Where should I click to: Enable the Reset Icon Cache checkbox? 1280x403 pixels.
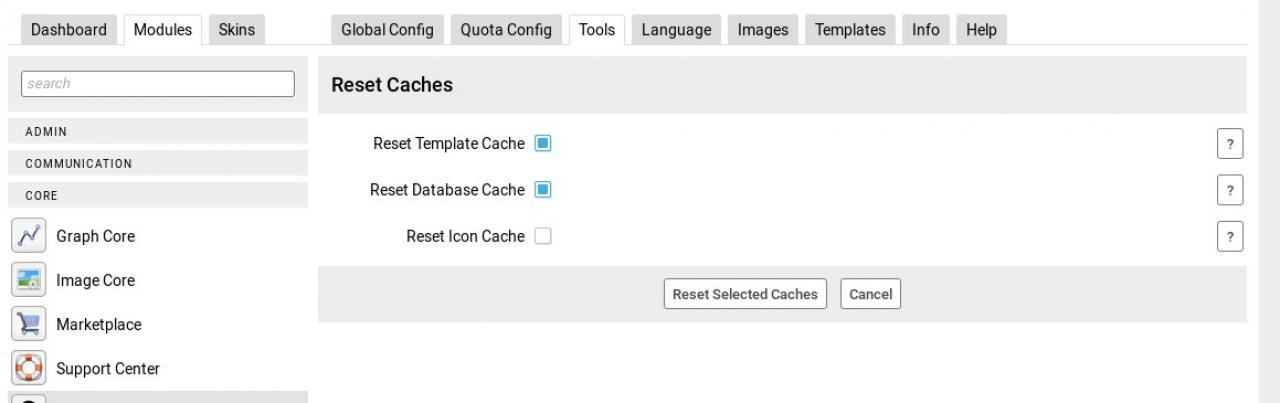[543, 237]
